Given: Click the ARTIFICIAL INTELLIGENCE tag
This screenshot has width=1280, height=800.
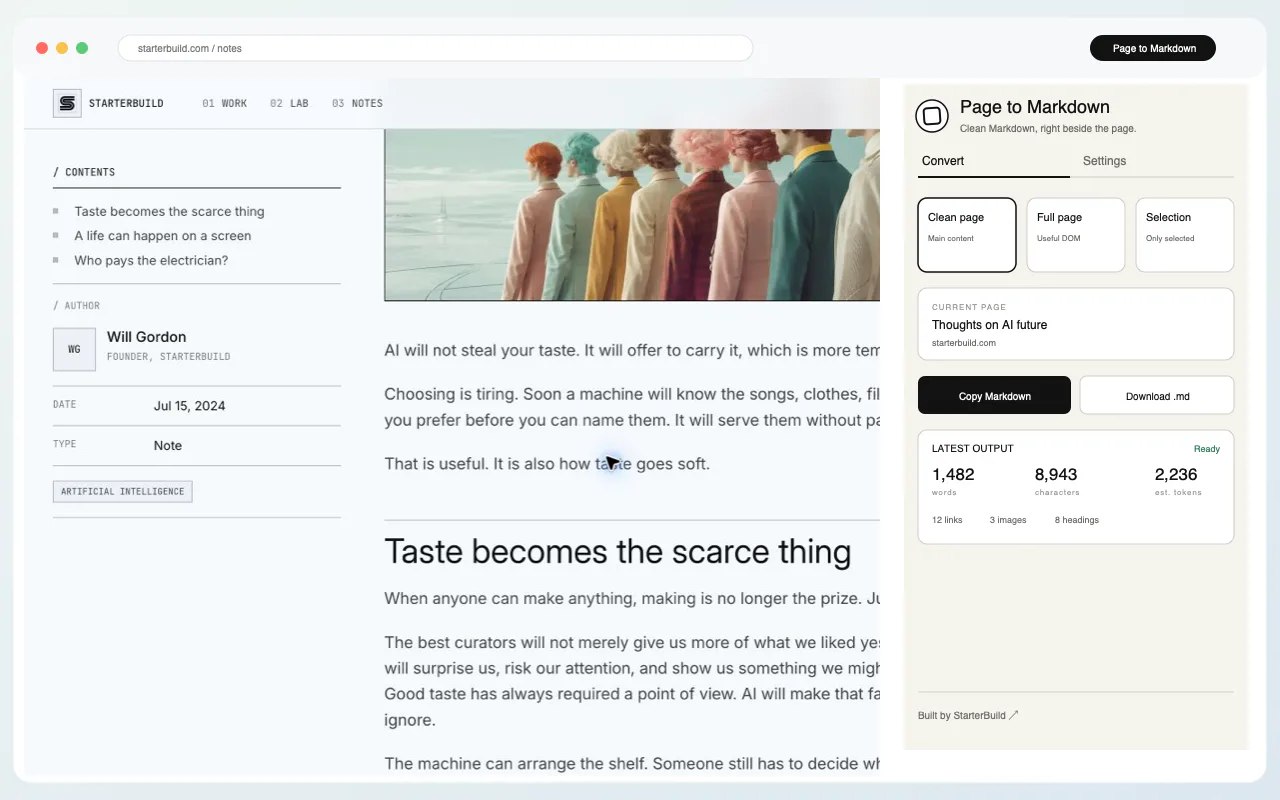Looking at the screenshot, I should (122, 492).
